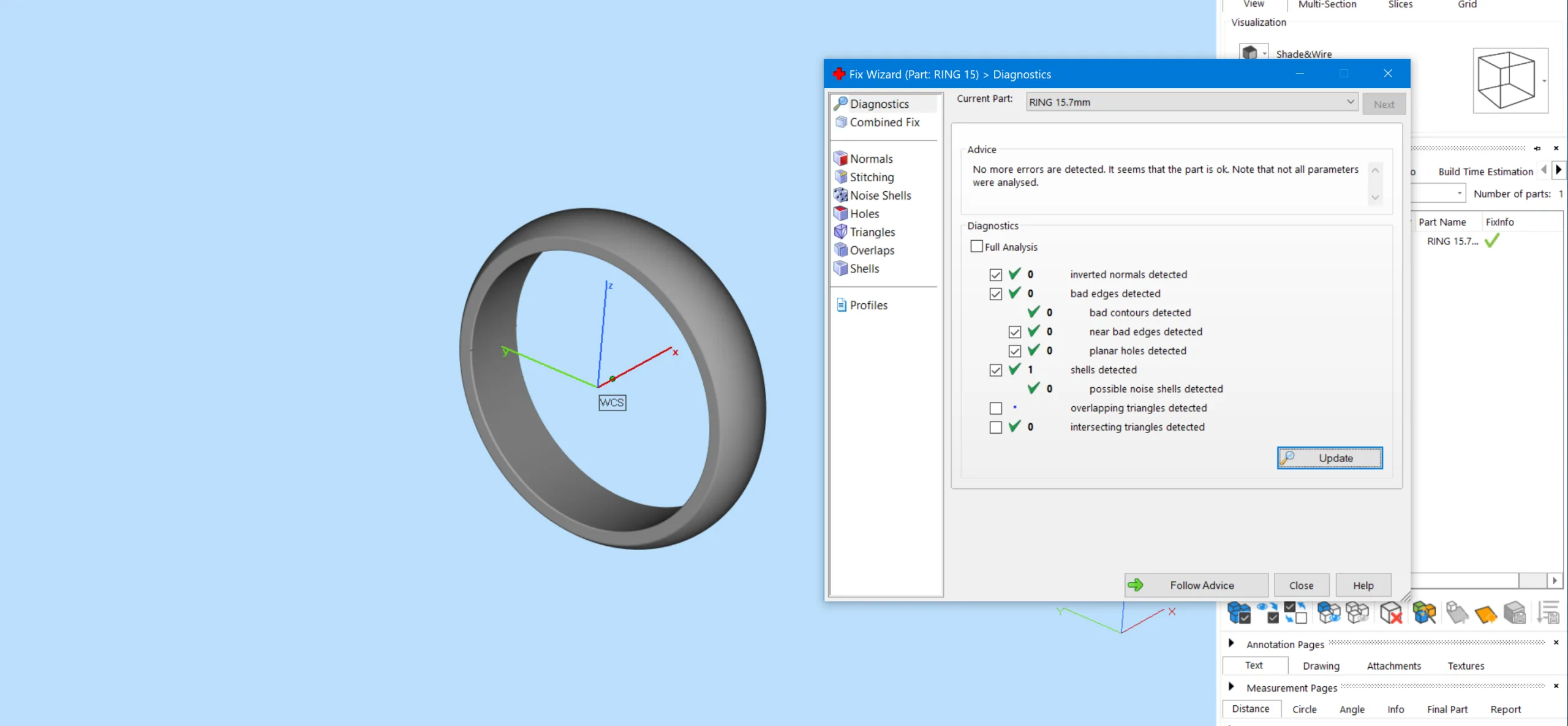Viewport: 1568px width, 726px height.
Task: Open the Current Part dropdown
Action: (1191, 102)
